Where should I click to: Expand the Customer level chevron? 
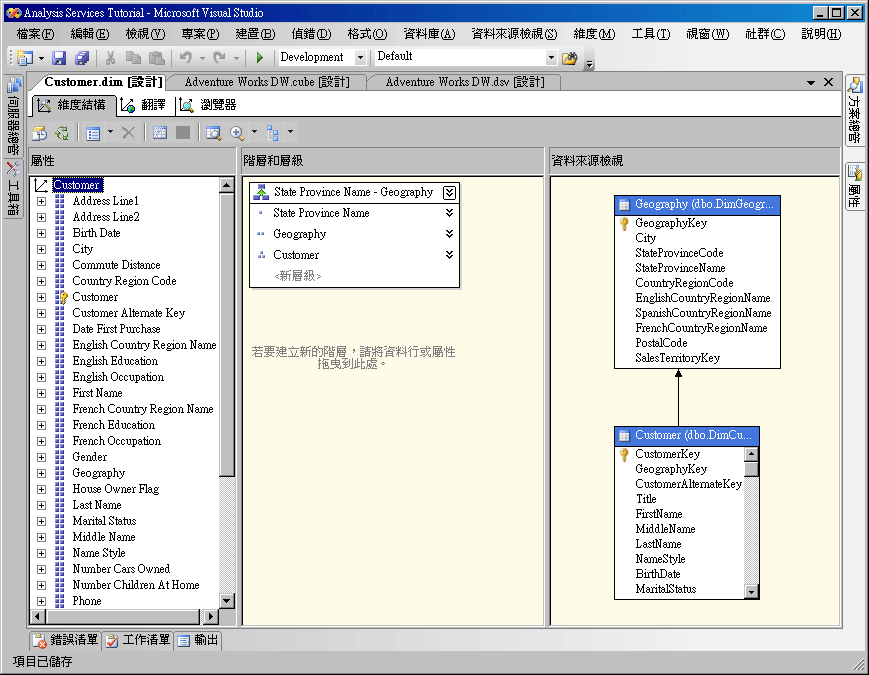coord(449,255)
